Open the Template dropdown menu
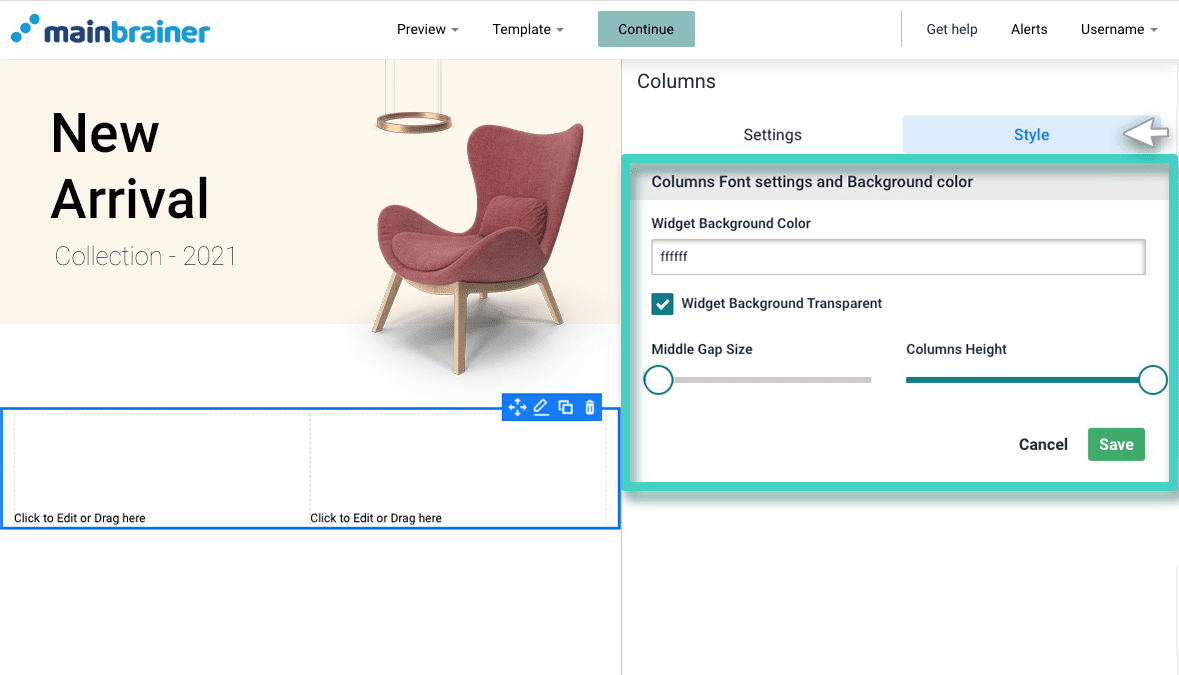The height and width of the screenshot is (675, 1179). click(528, 29)
